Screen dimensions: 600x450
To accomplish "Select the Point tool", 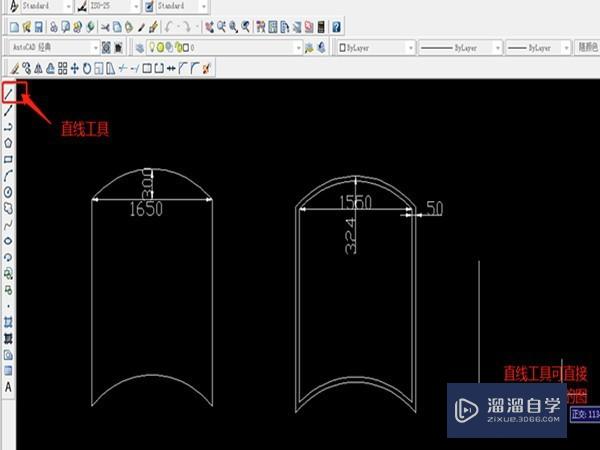I will click(x=8, y=306).
